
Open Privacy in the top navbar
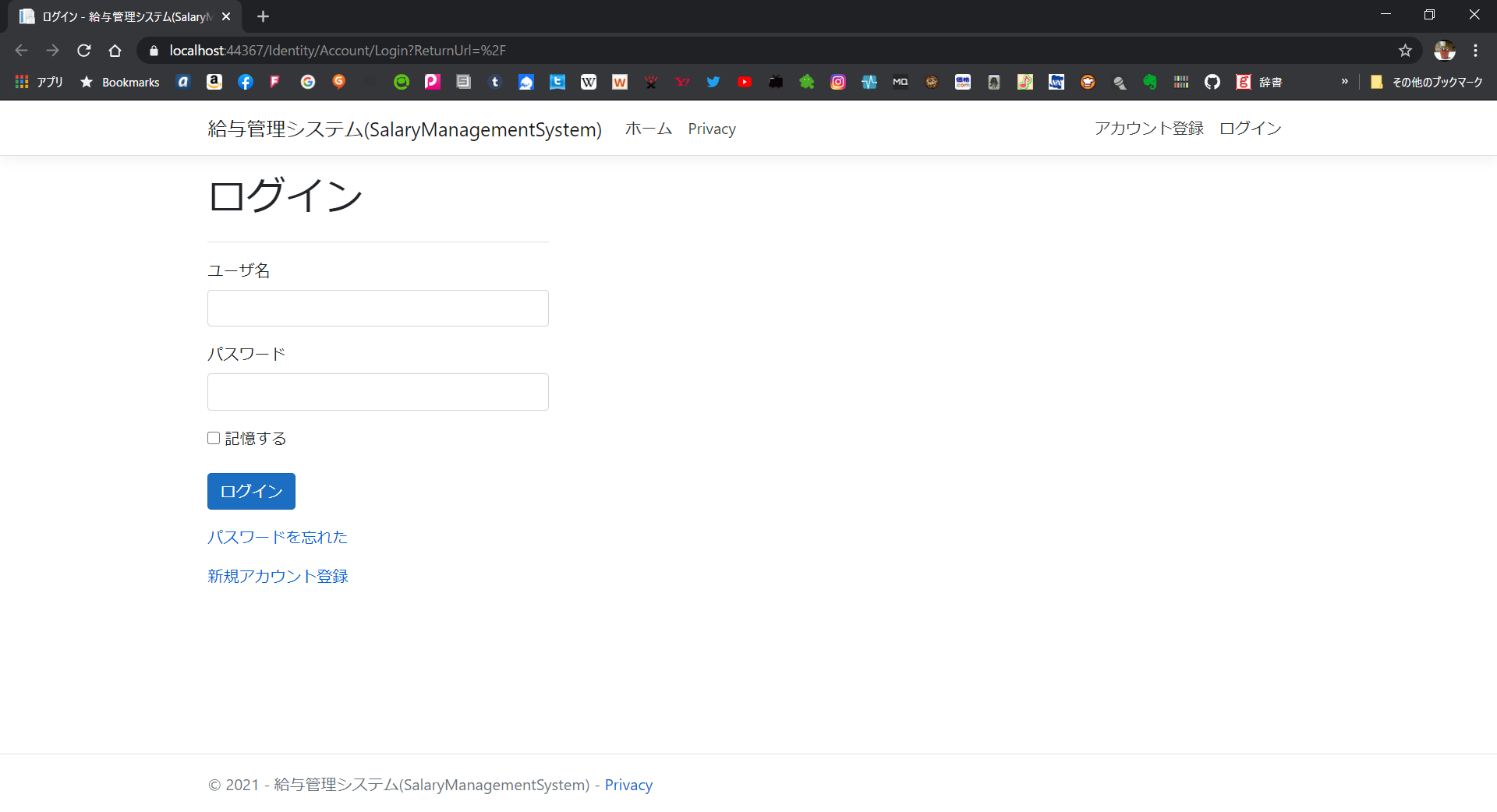tap(712, 129)
